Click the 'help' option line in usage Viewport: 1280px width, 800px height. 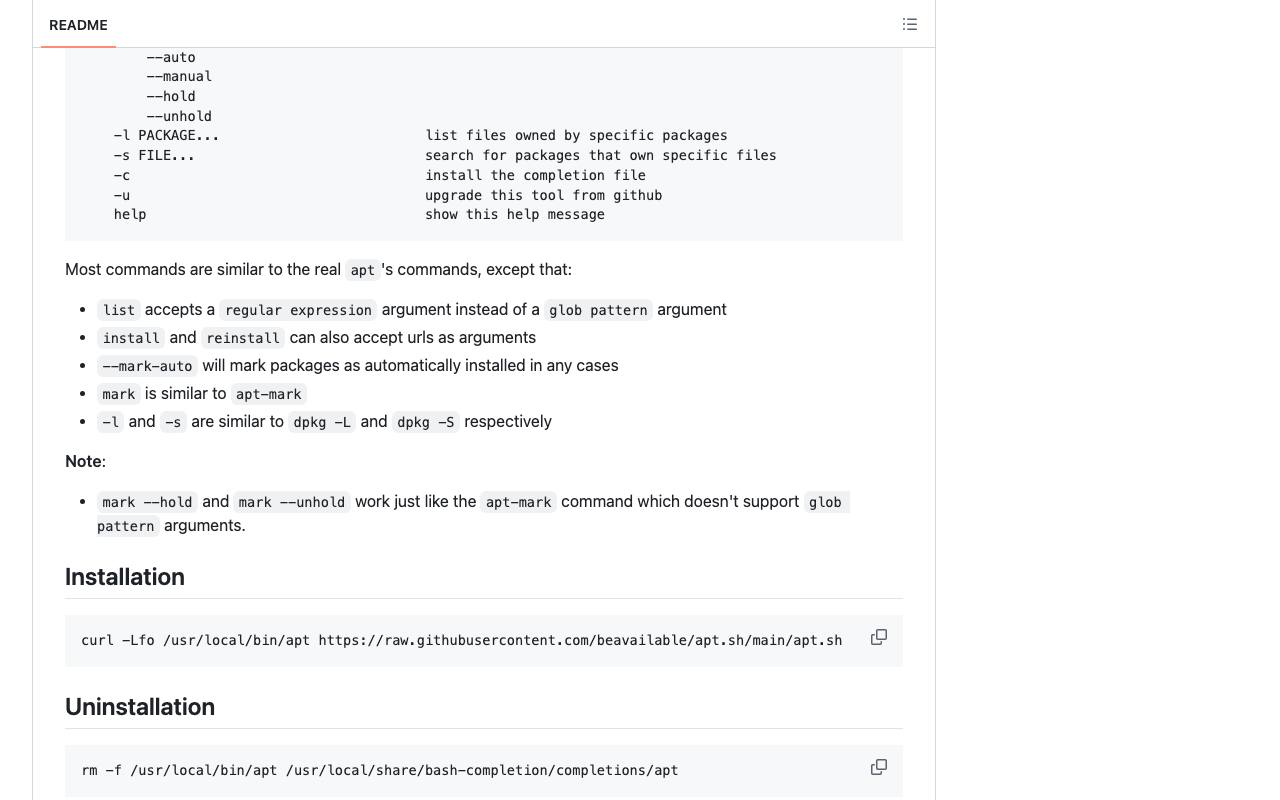click(x=359, y=214)
